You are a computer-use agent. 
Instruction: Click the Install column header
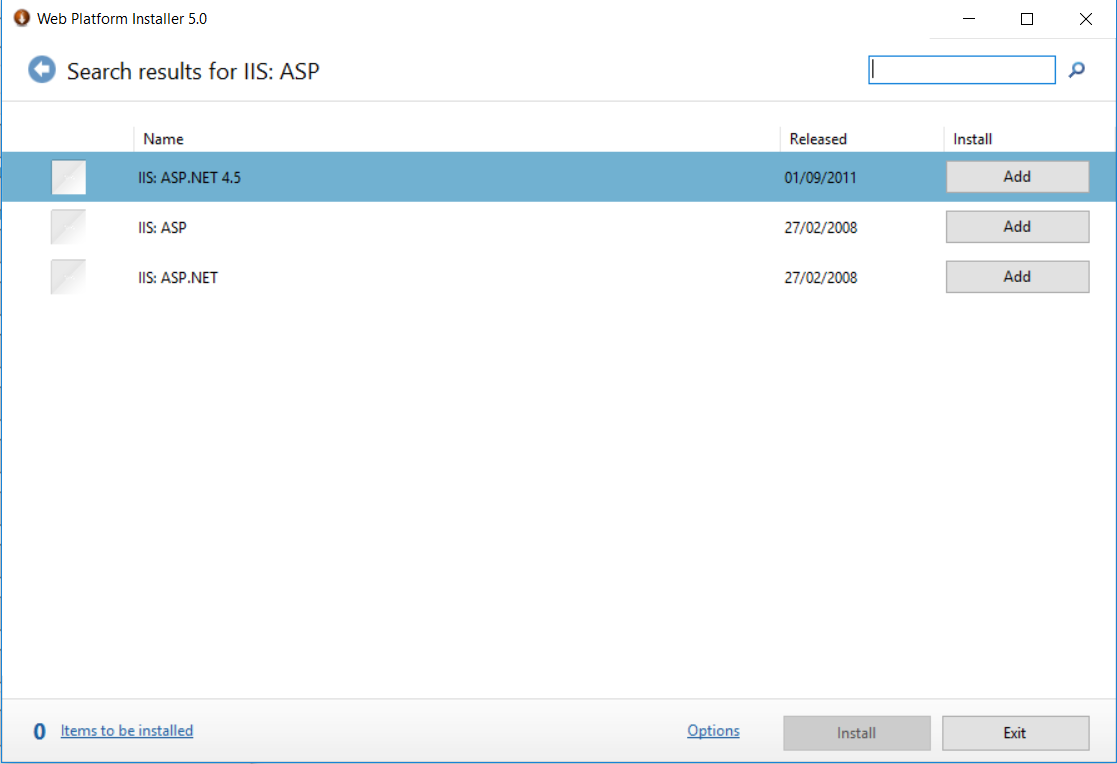click(x=972, y=139)
